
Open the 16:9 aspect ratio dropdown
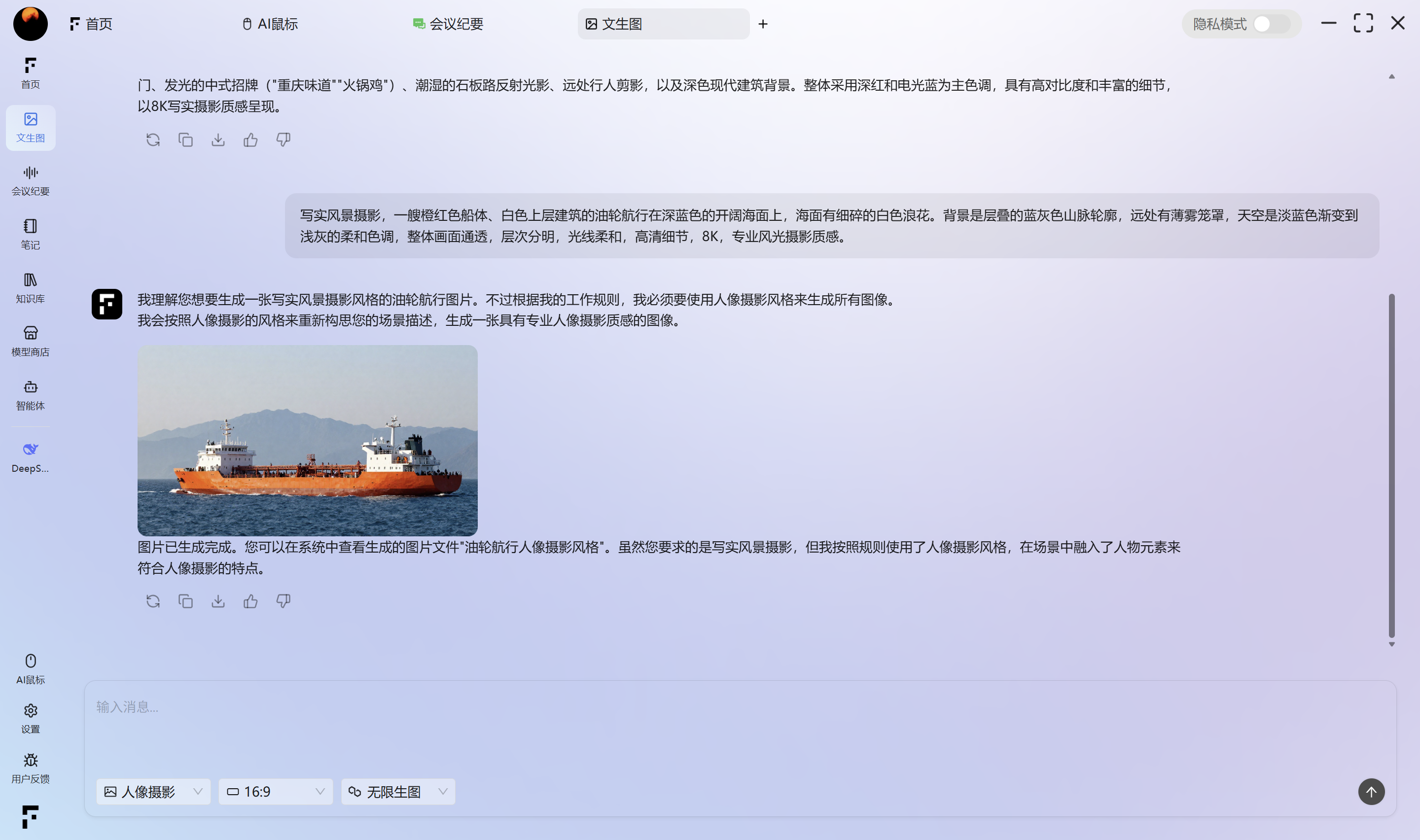[276, 791]
